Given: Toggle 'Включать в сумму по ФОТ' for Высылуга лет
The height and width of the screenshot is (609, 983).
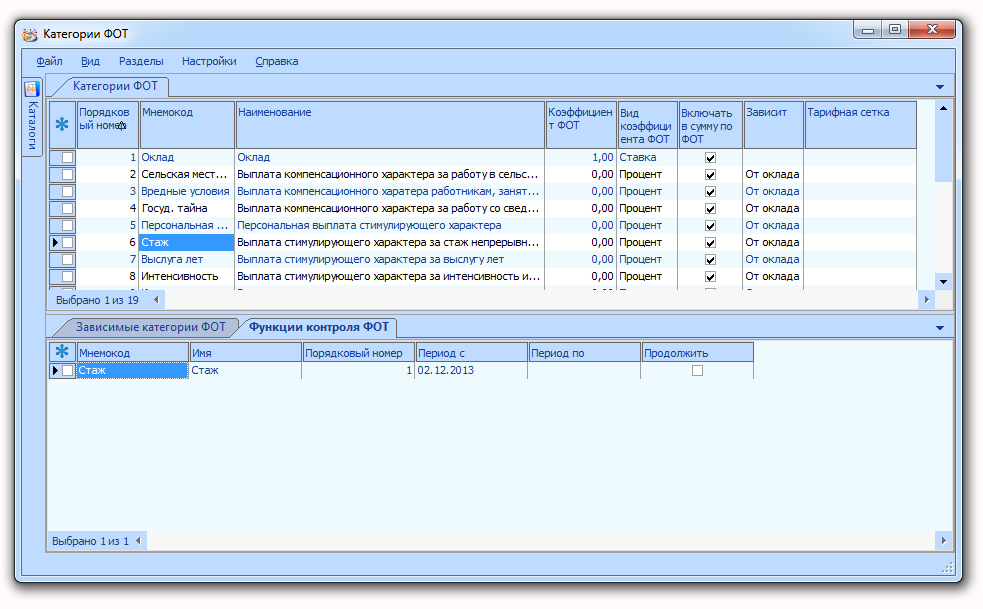Looking at the screenshot, I should [x=710, y=260].
